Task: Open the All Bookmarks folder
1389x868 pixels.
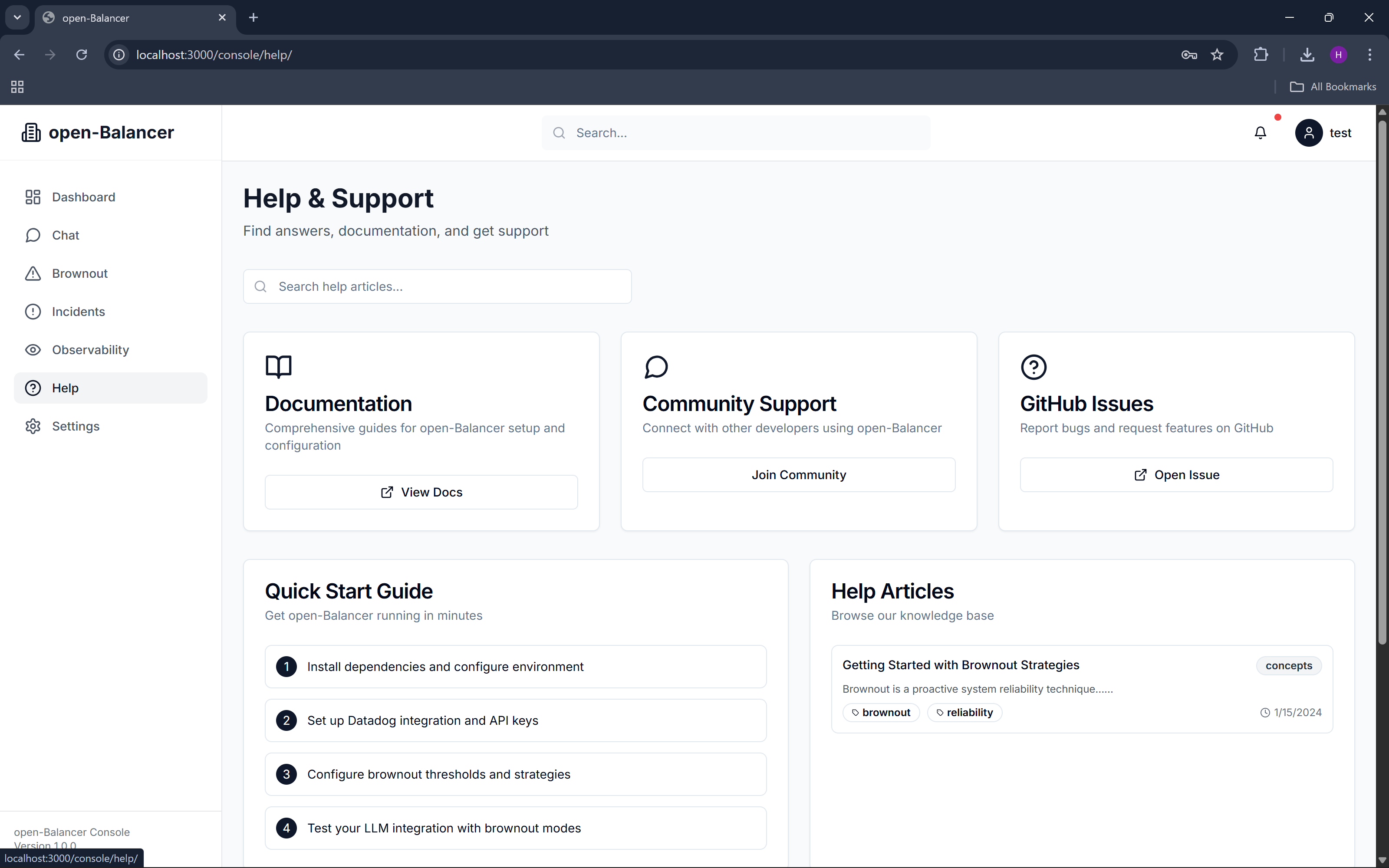Action: 1333,87
